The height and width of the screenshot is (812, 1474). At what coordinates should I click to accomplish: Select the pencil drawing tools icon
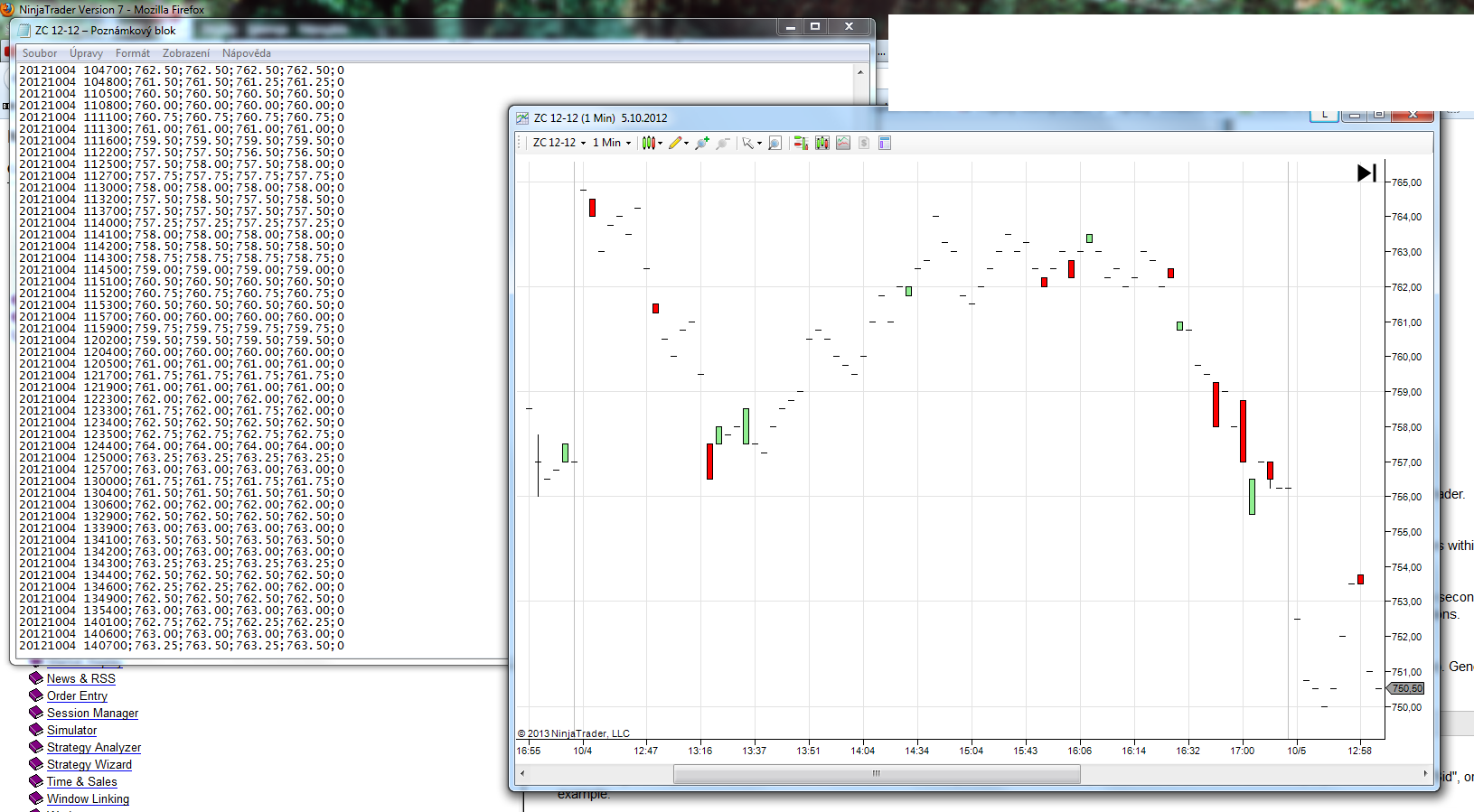[x=674, y=143]
